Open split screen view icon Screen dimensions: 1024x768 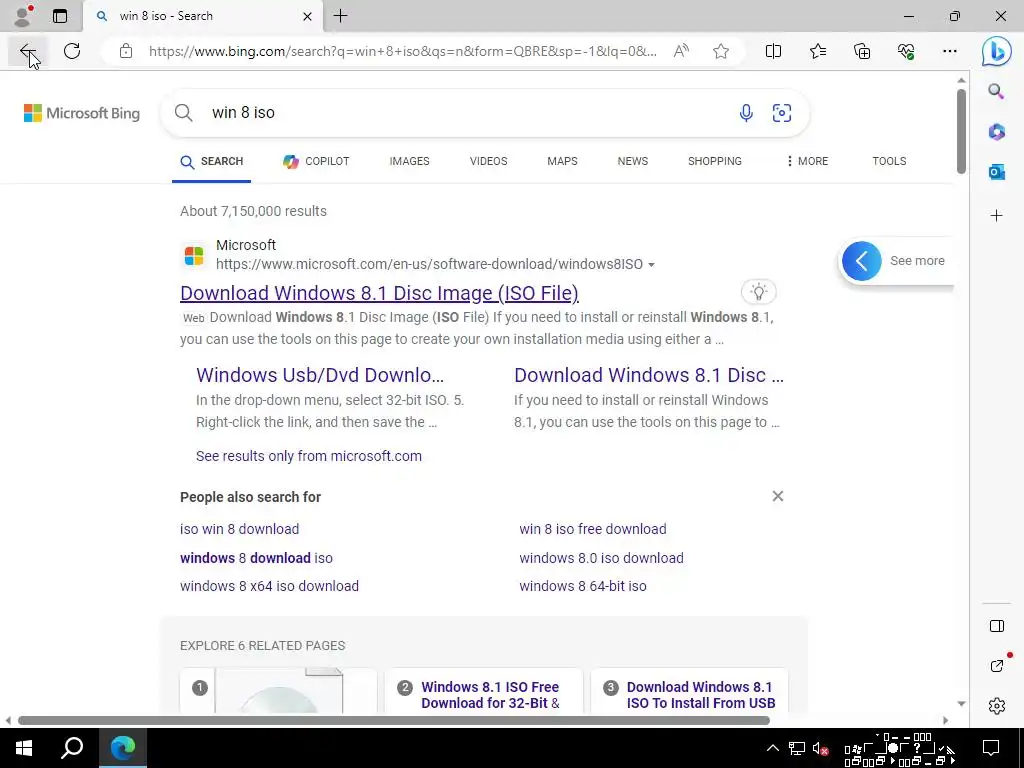click(773, 51)
